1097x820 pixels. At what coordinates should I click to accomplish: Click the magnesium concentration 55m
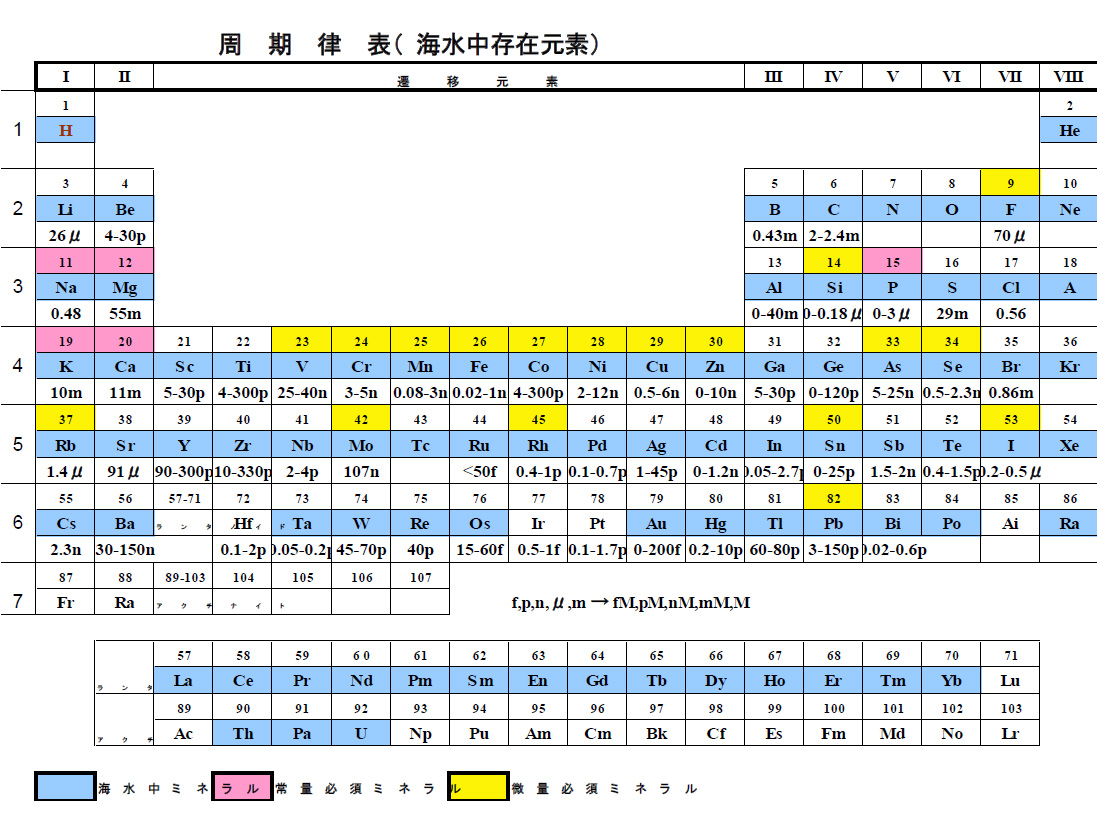pyautogui.click(x=125, y=314)
